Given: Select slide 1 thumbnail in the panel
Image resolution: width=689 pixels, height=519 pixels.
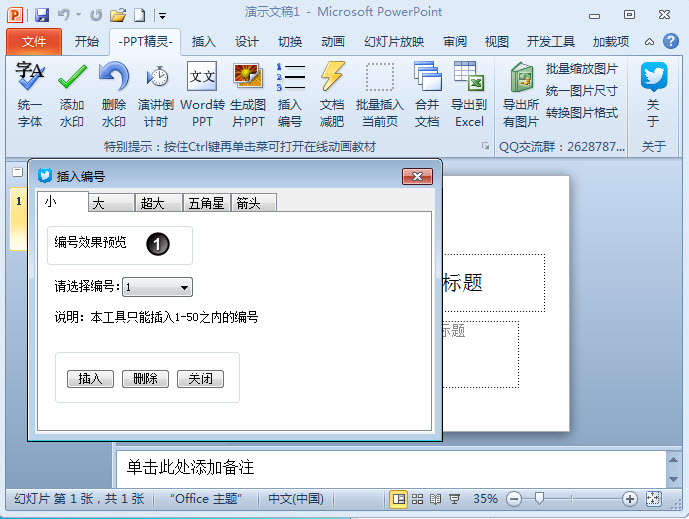Looking at the screenshot, I should point(19,219).
